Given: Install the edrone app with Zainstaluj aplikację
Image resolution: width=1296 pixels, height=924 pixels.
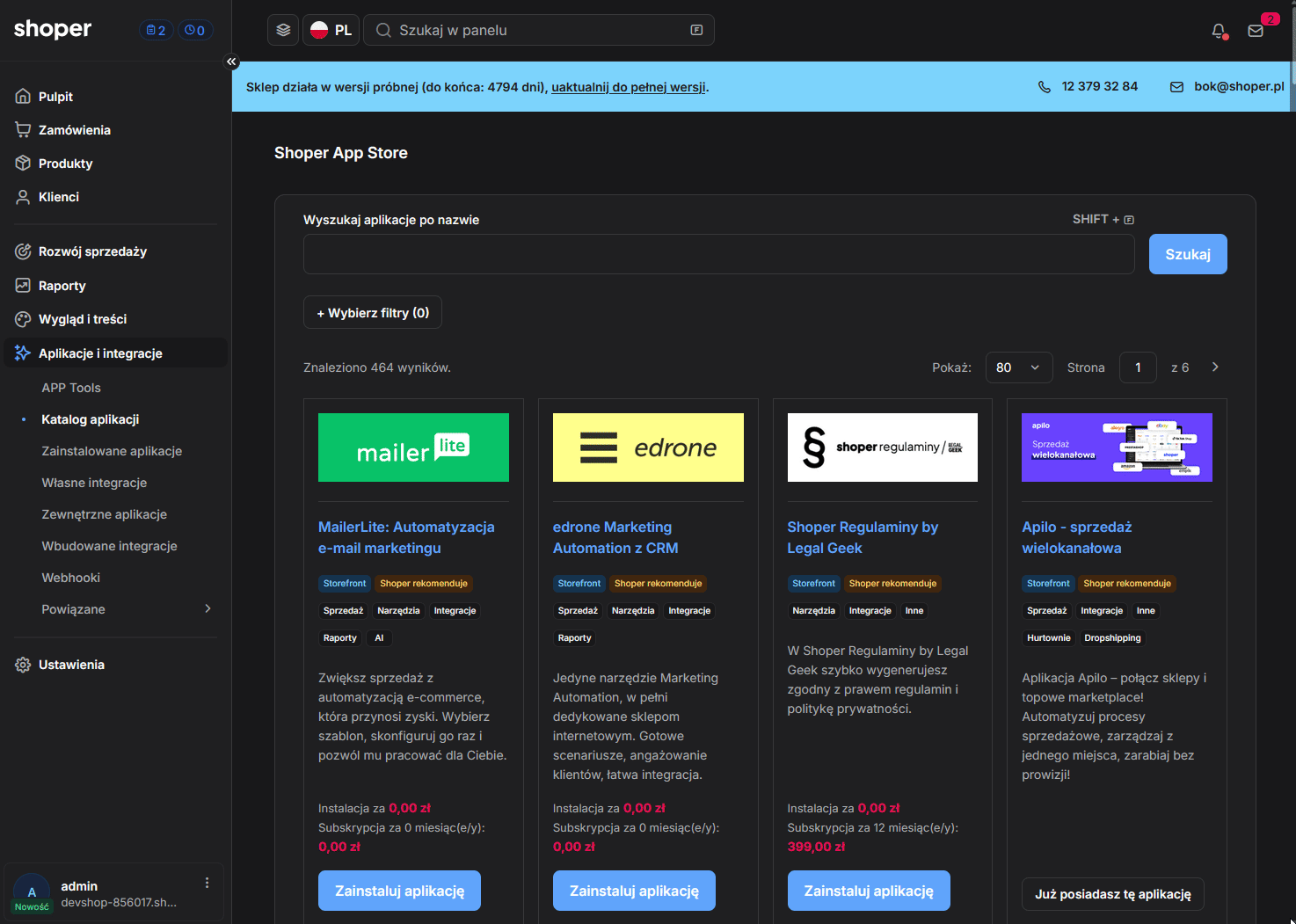Looking at the screenshot, I should [634, 891].
